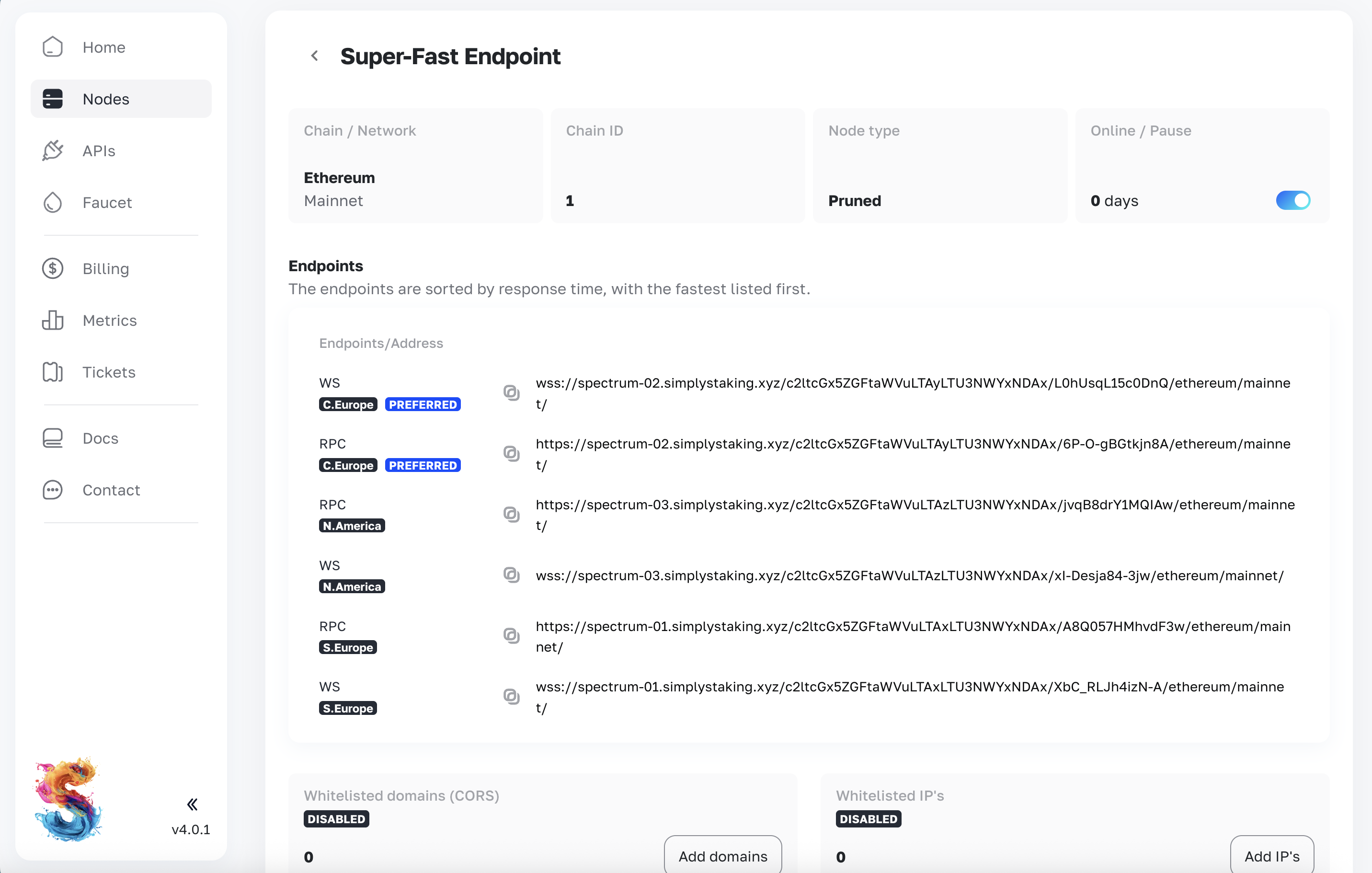Click the https spectrum-01 endpoint URL text
1372x873 pixels.
pos(913,636)
